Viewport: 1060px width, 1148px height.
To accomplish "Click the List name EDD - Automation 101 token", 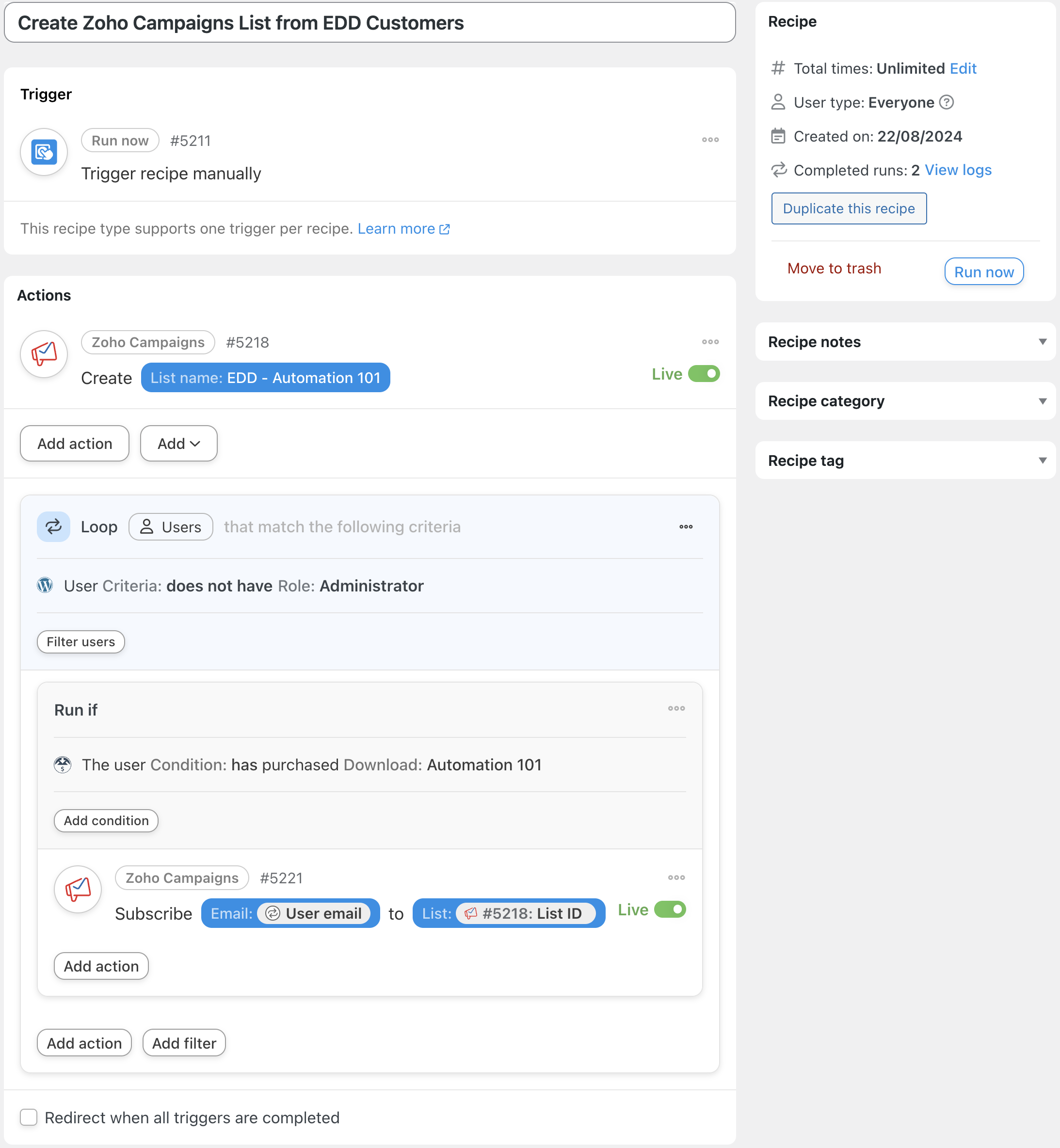I will coord(266,378).
